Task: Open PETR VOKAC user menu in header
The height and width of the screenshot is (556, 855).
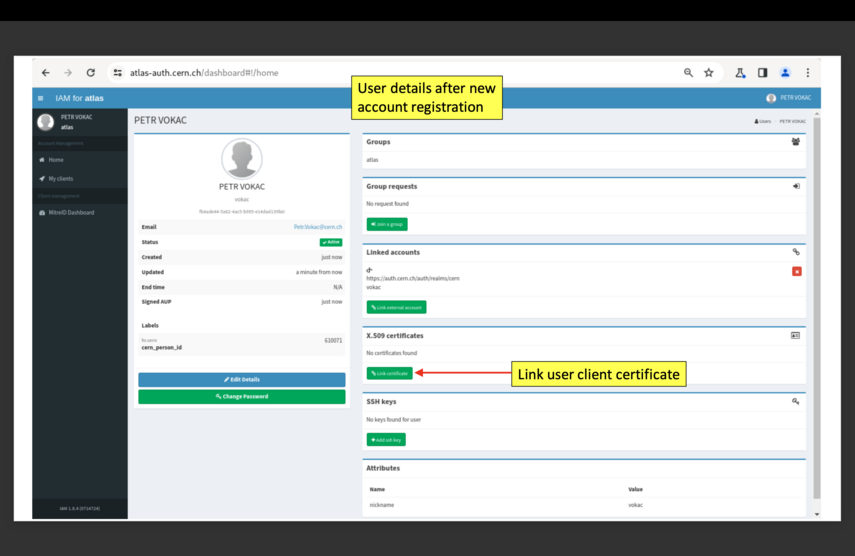Action: [789, 98]
